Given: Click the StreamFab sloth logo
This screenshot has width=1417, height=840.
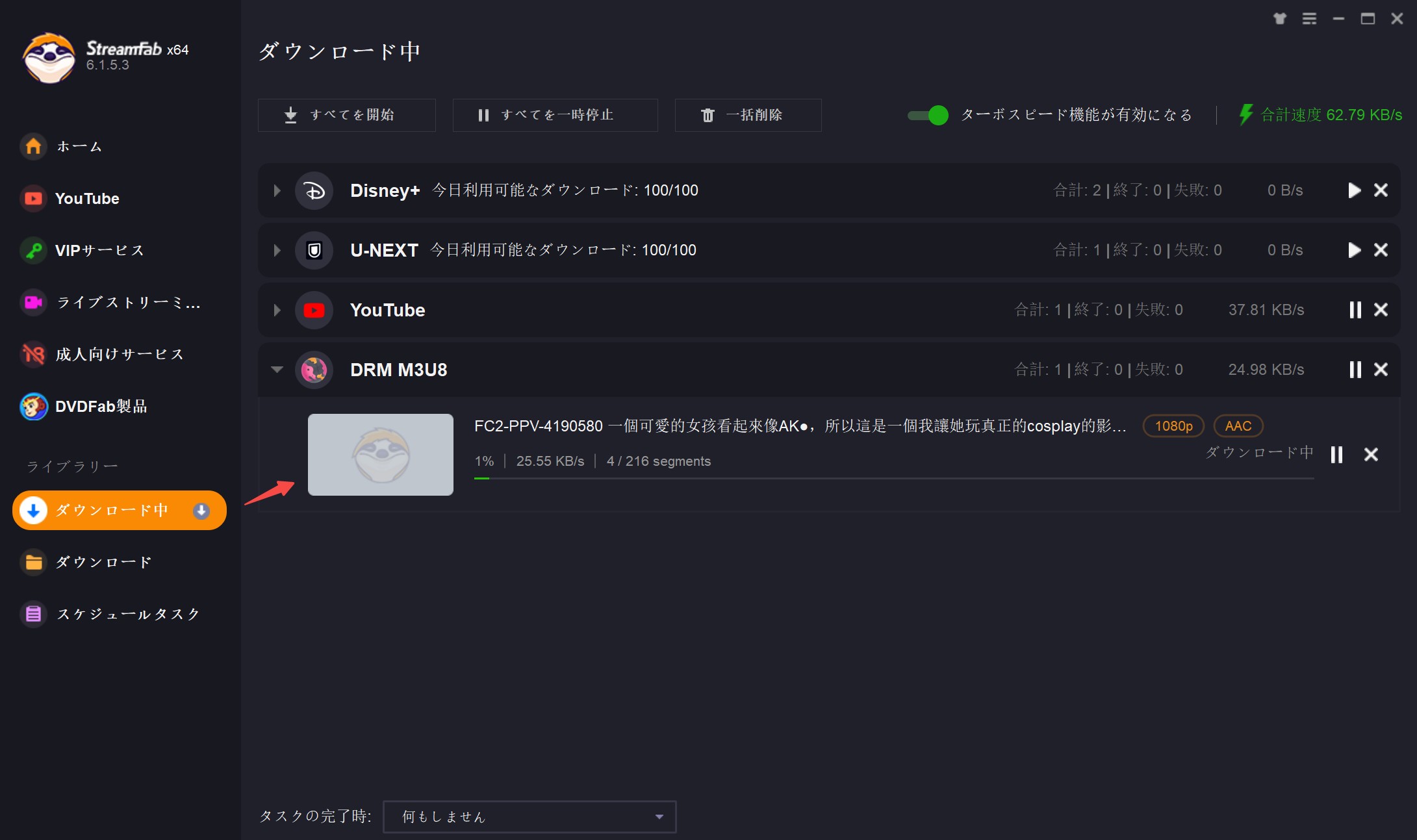Looking at the screenshot, I should [49, 57].
